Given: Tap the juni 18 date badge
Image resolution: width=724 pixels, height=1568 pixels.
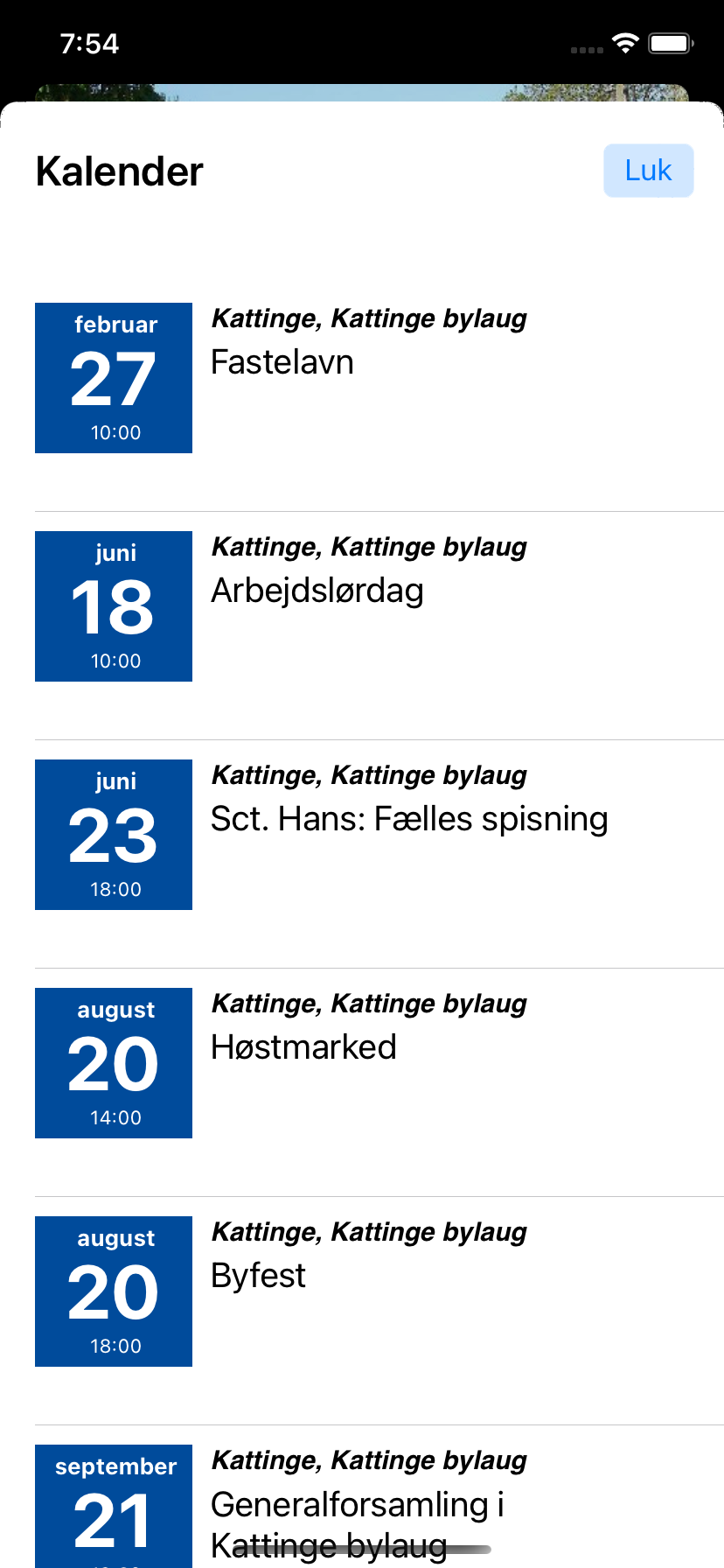Looking at the screenshot, I should click(114, 606).
